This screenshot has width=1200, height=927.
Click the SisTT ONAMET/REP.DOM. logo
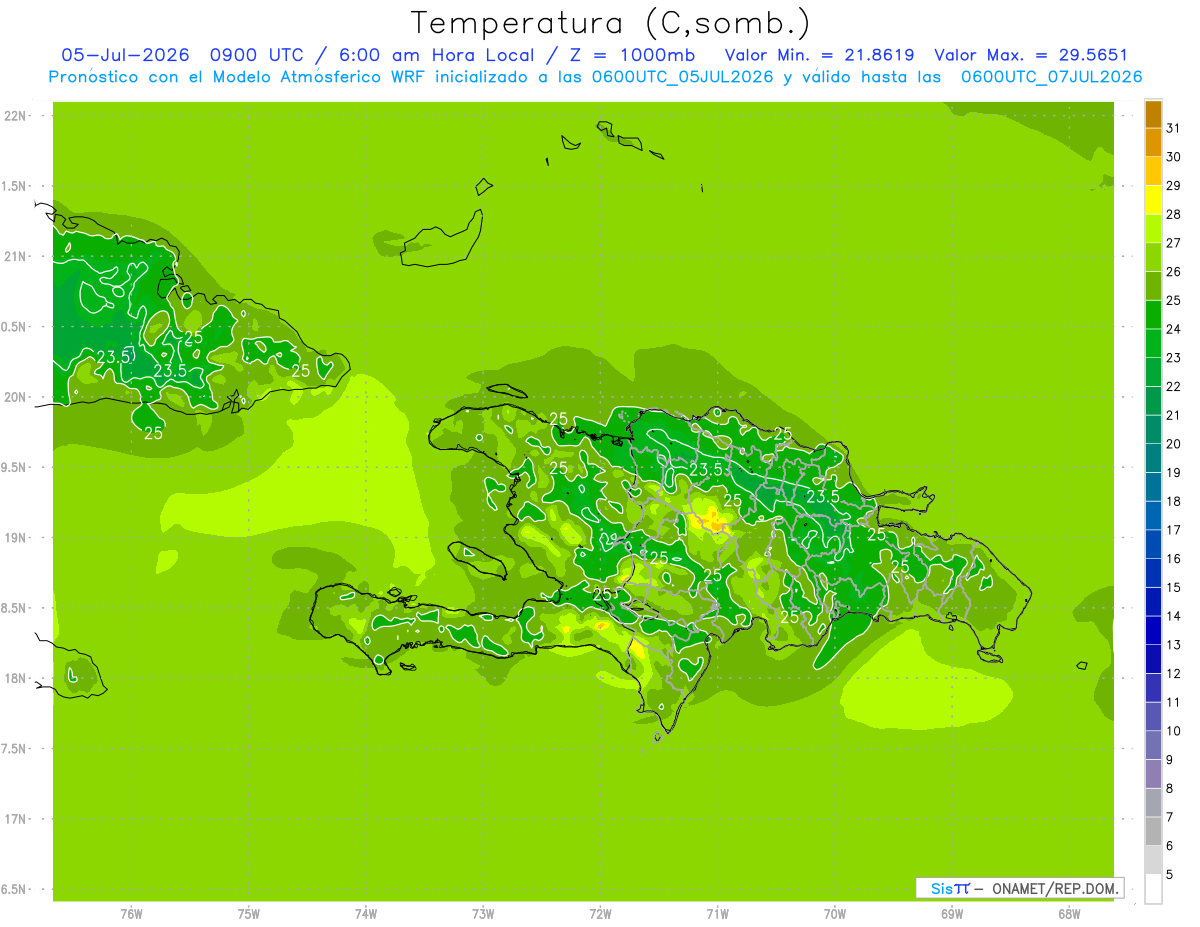[x=1019, y=888]
